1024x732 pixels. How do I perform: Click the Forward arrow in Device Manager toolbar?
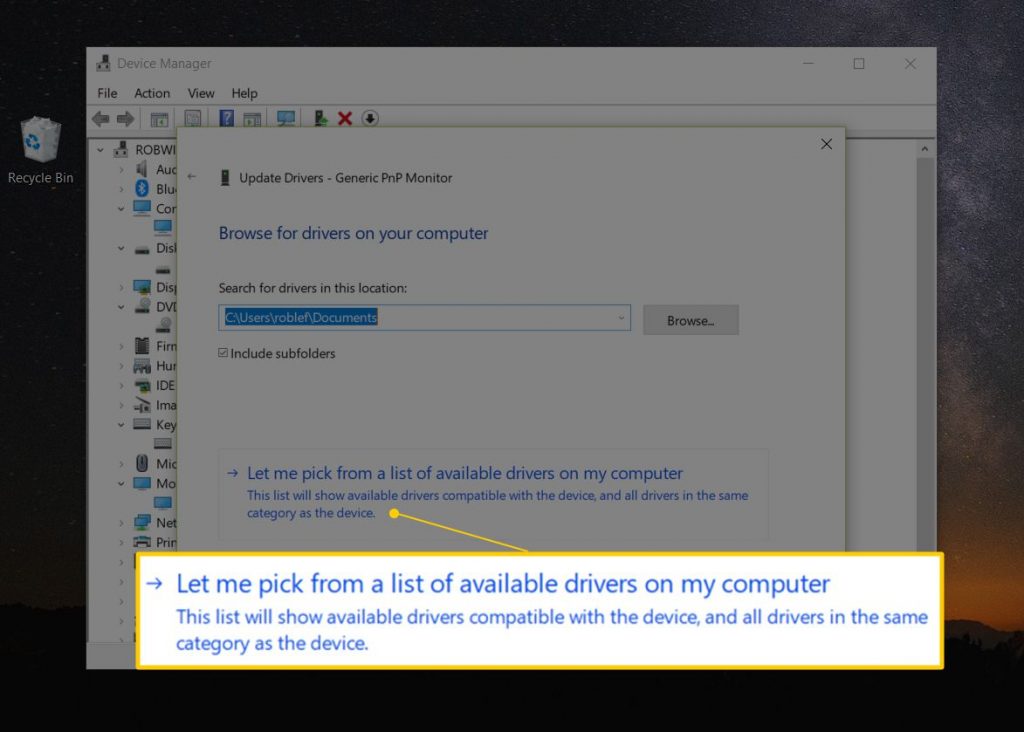pos(125,118)
